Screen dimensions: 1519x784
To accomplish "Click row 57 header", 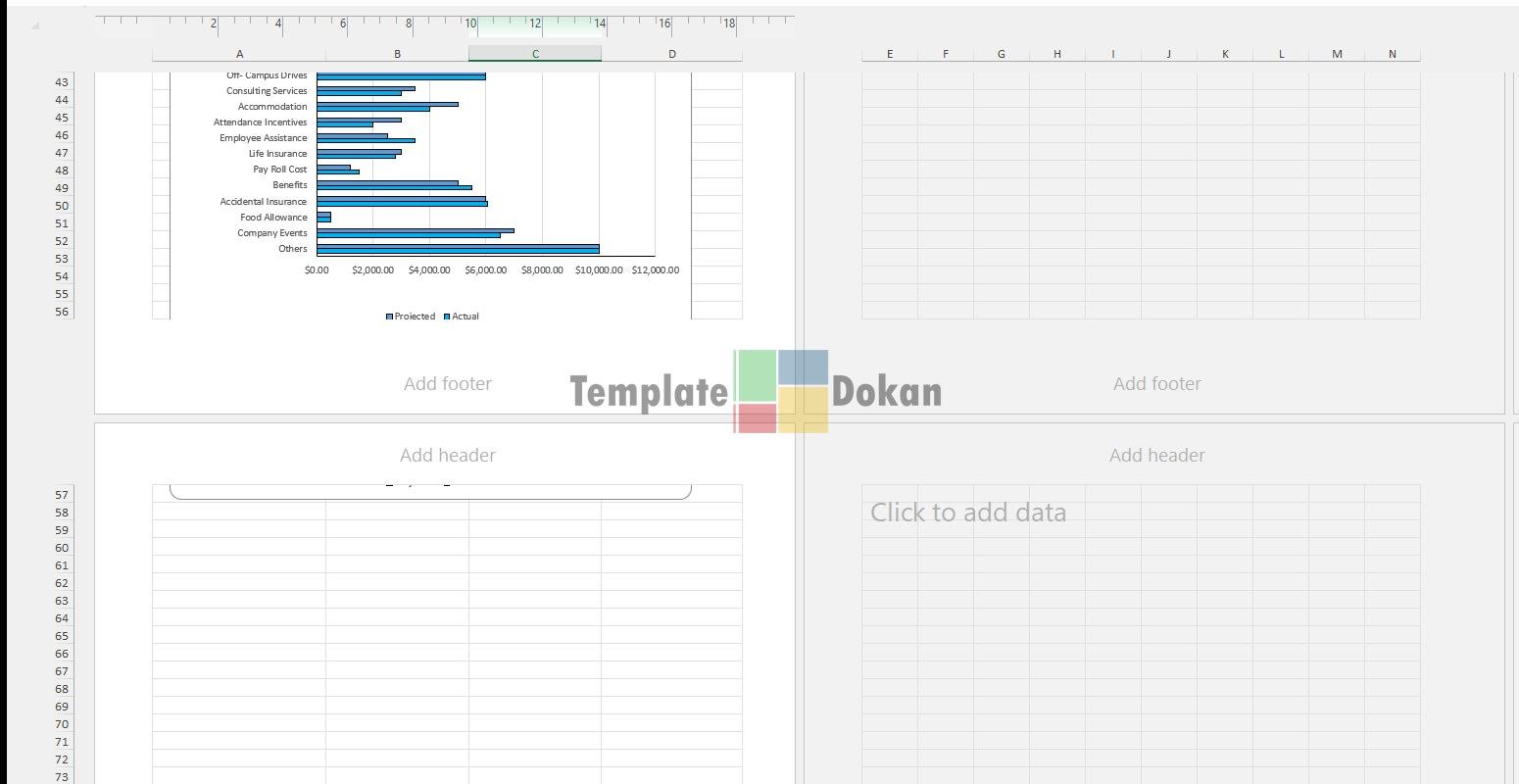I will (x=63, y=495).
